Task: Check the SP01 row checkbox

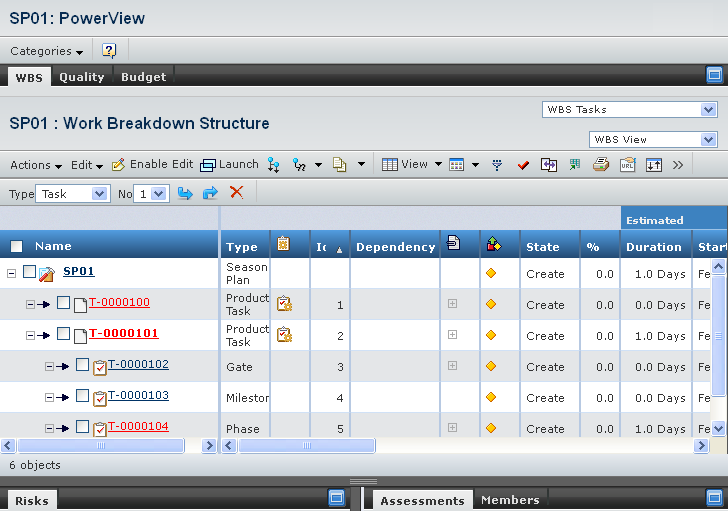Action: [29, 272]
